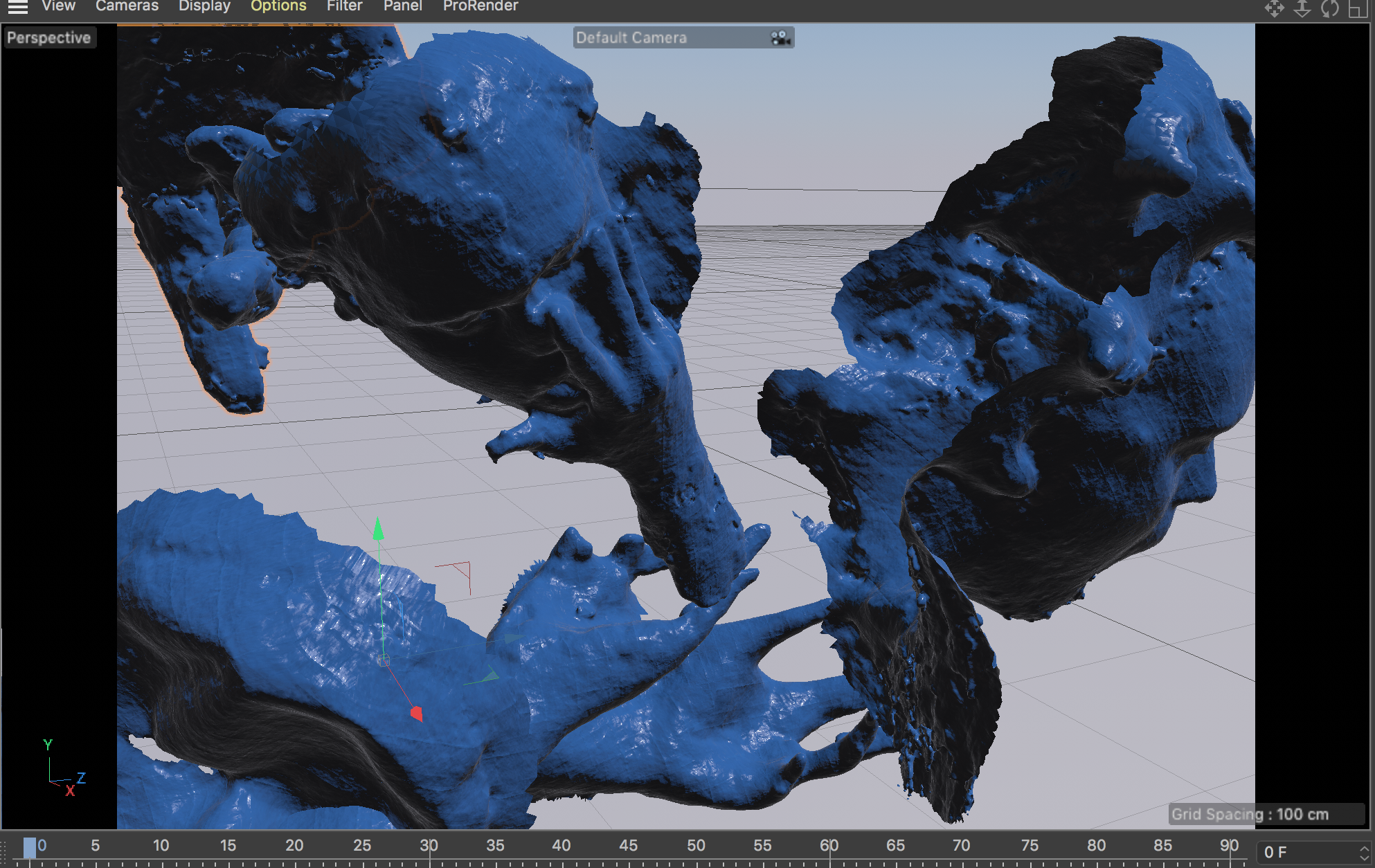Open the Panel menu

(x=402, y=6)
